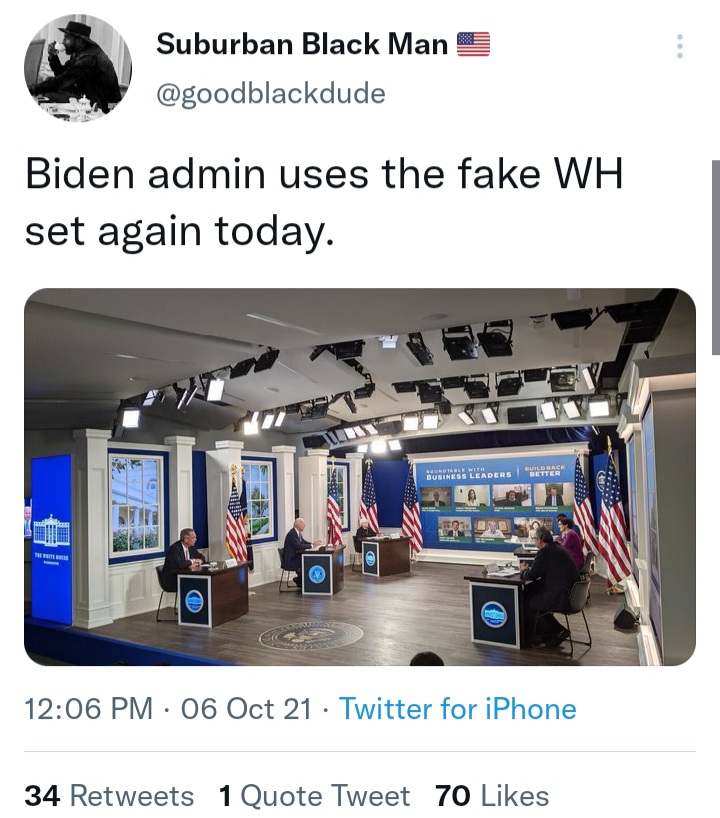Click the blue White House logo panel in photo
The width and height of the screenshot is (720, 818).
[x=51, y=538]
